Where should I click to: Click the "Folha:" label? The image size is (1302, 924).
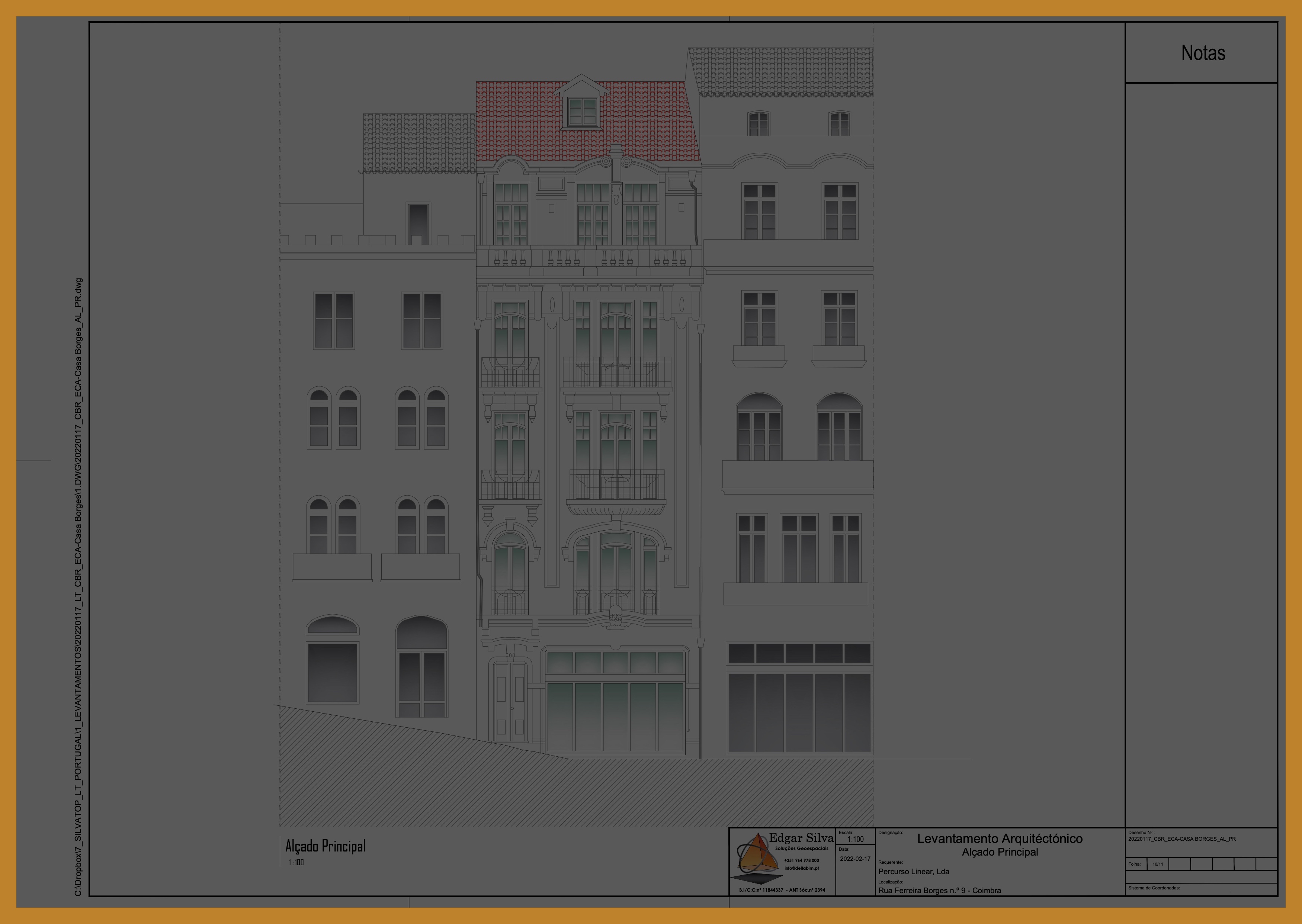[x=1135, y=864]
